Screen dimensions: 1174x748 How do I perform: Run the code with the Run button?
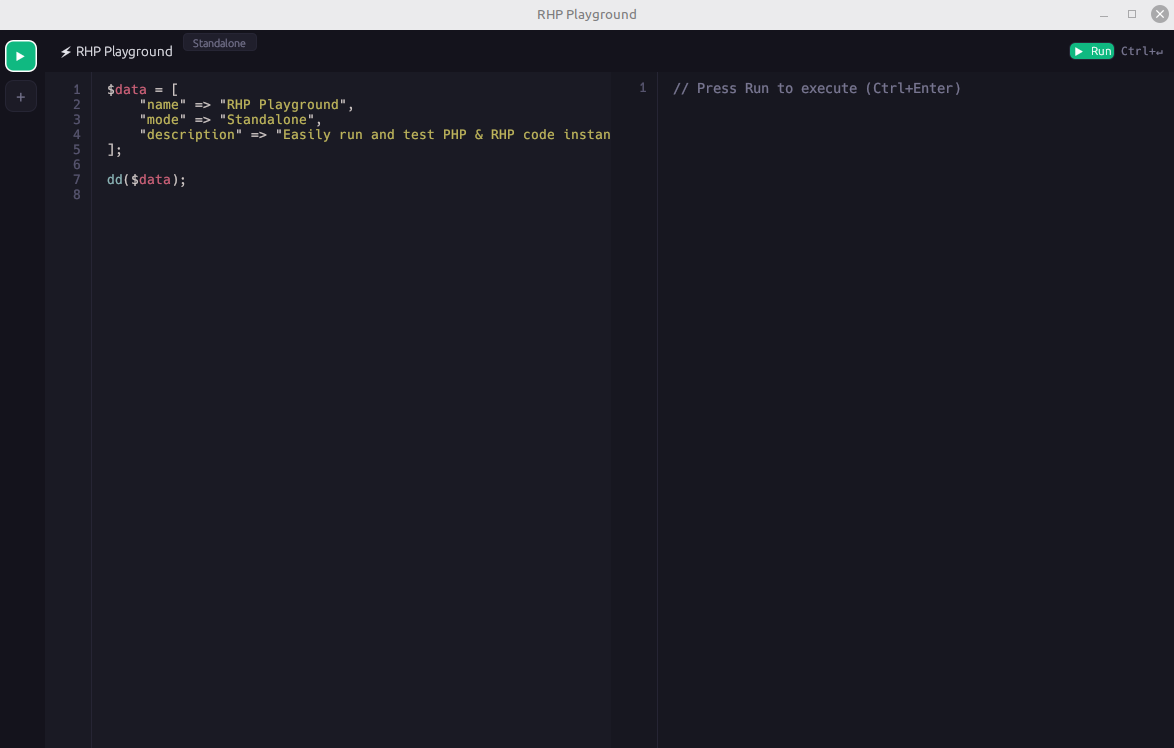click(1091, 51)
